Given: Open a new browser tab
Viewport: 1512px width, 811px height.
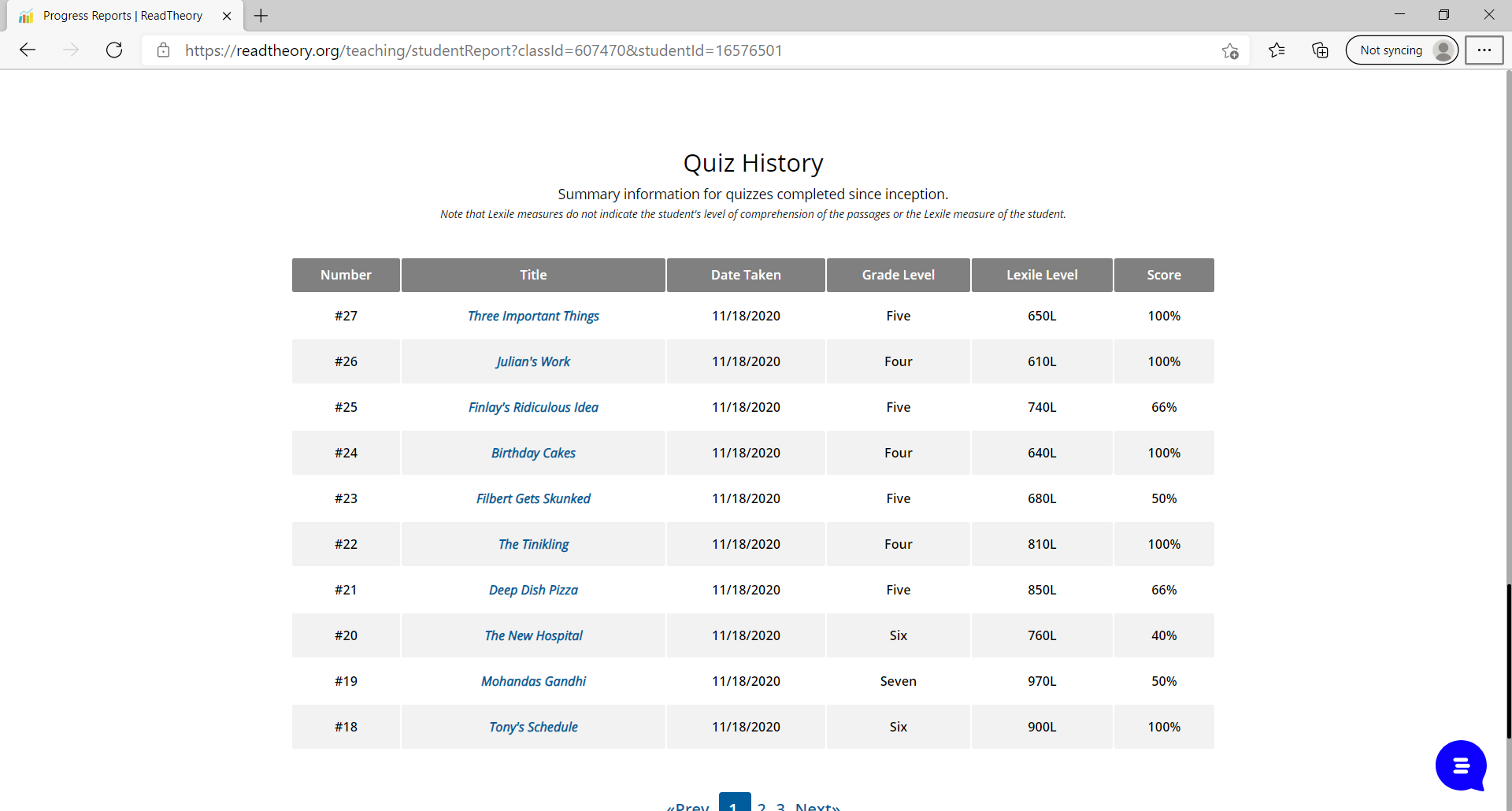Looking at the screenshot, I should click(261, 16).
